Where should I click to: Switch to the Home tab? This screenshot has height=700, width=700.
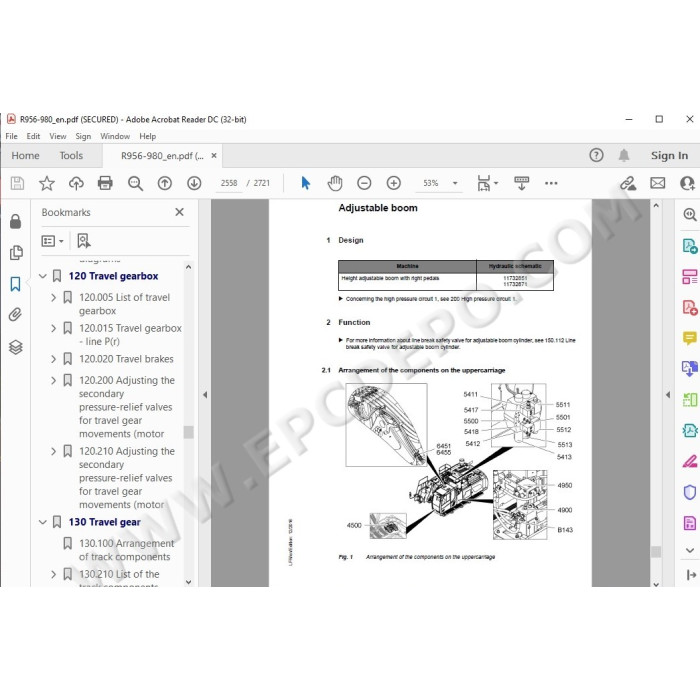(x=25, y=155)
